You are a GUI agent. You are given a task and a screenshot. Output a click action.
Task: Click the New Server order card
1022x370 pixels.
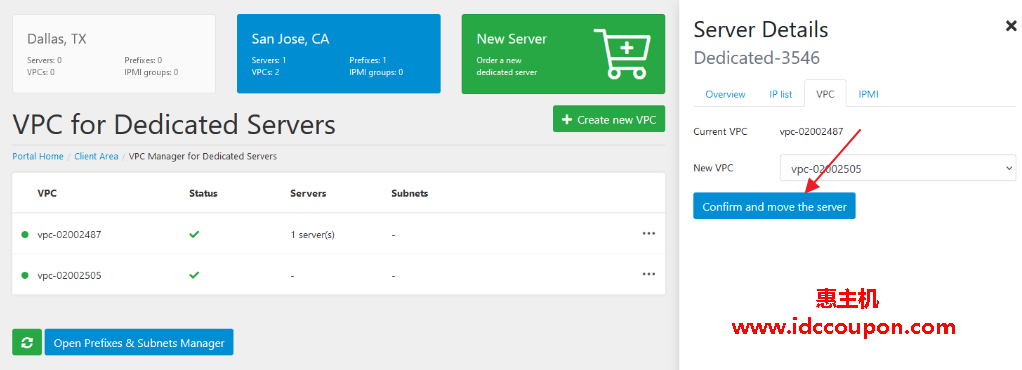[563, 54]
